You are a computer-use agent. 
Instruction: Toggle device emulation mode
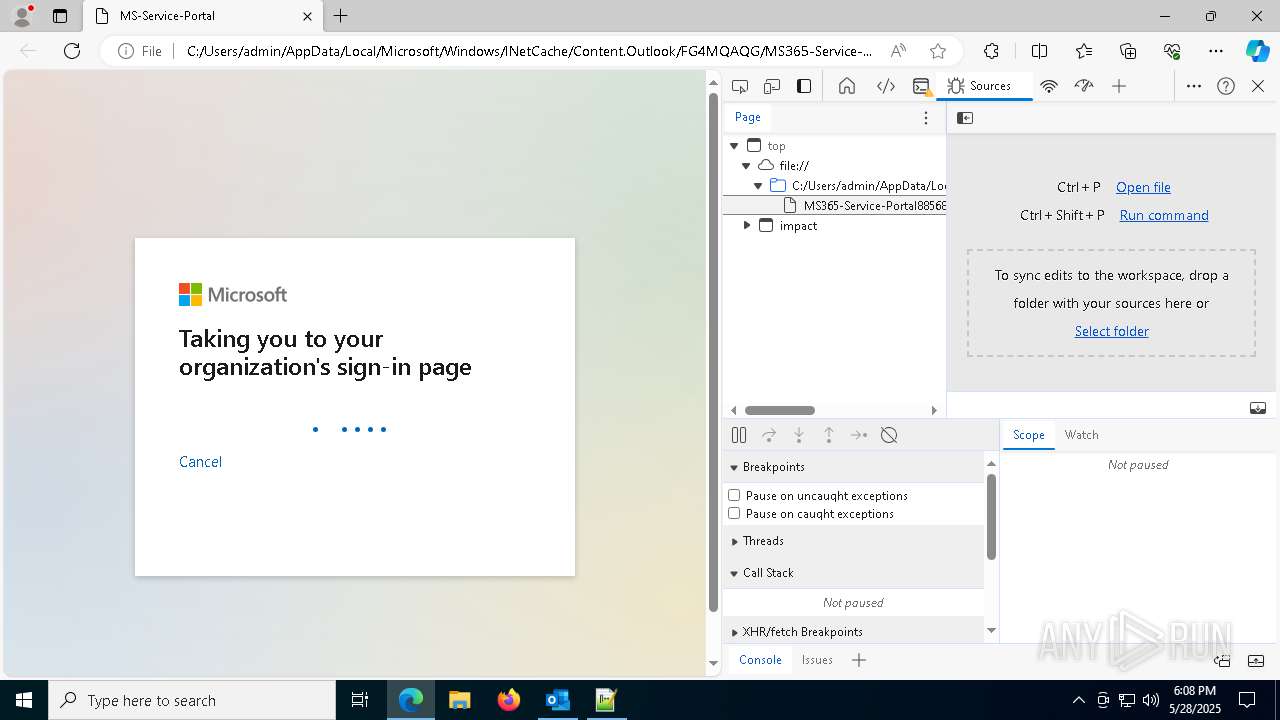click(x=772, y=86)
